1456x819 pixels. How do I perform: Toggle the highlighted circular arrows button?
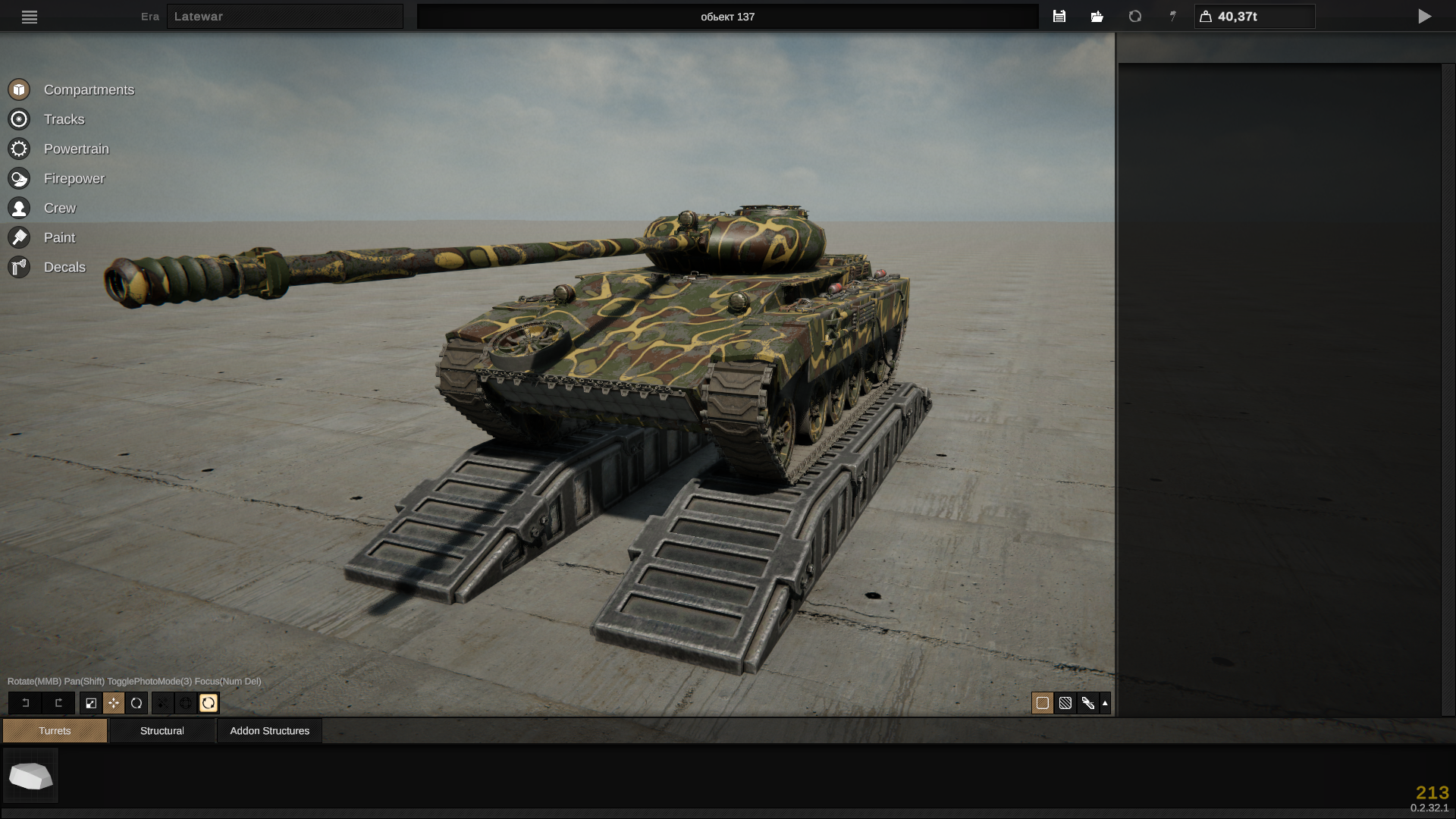point(209,703)
